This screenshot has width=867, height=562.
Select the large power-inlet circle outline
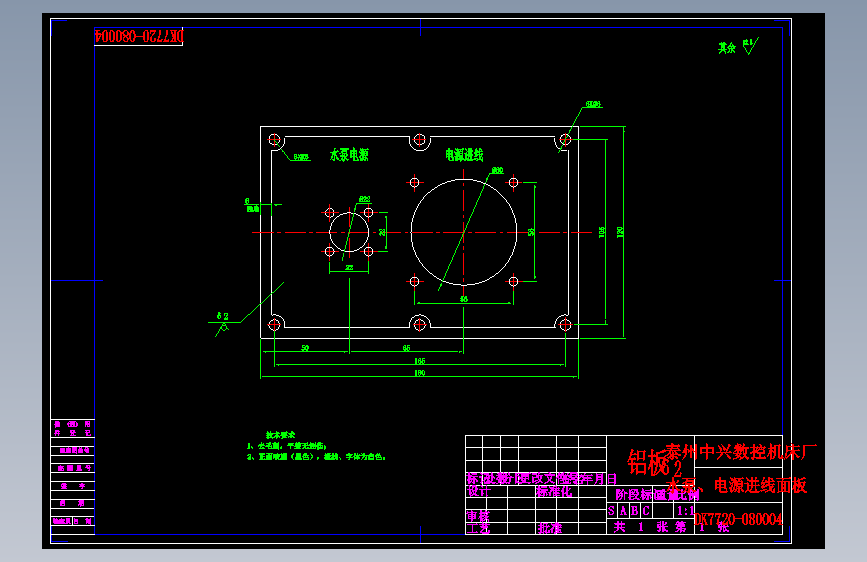click(x=464, y=232)
